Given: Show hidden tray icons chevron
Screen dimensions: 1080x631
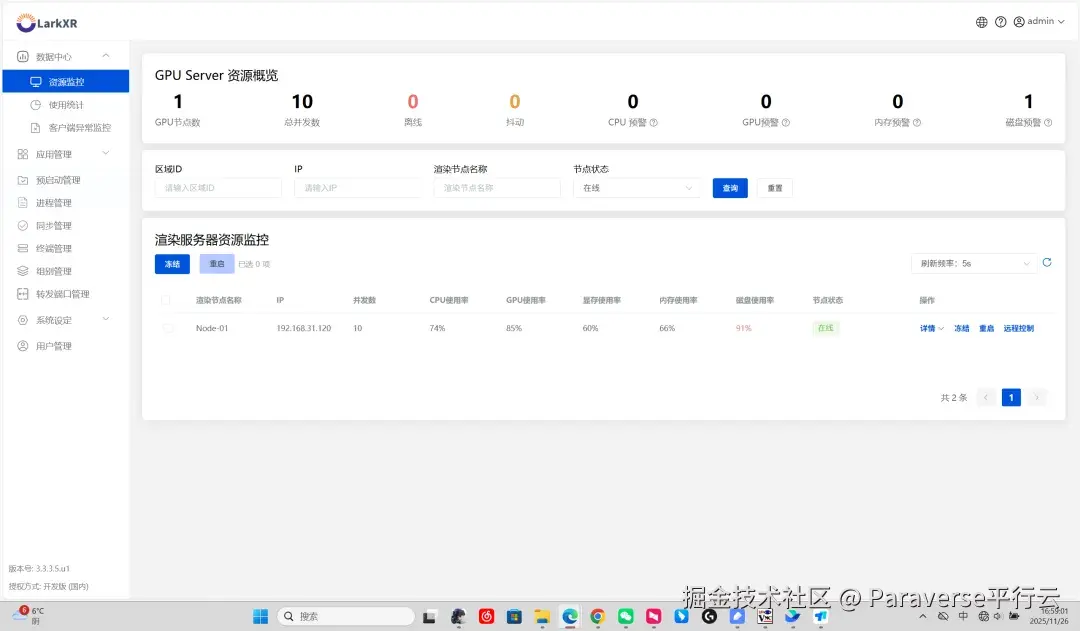Looking at the screenshot, I should point(923,617).
